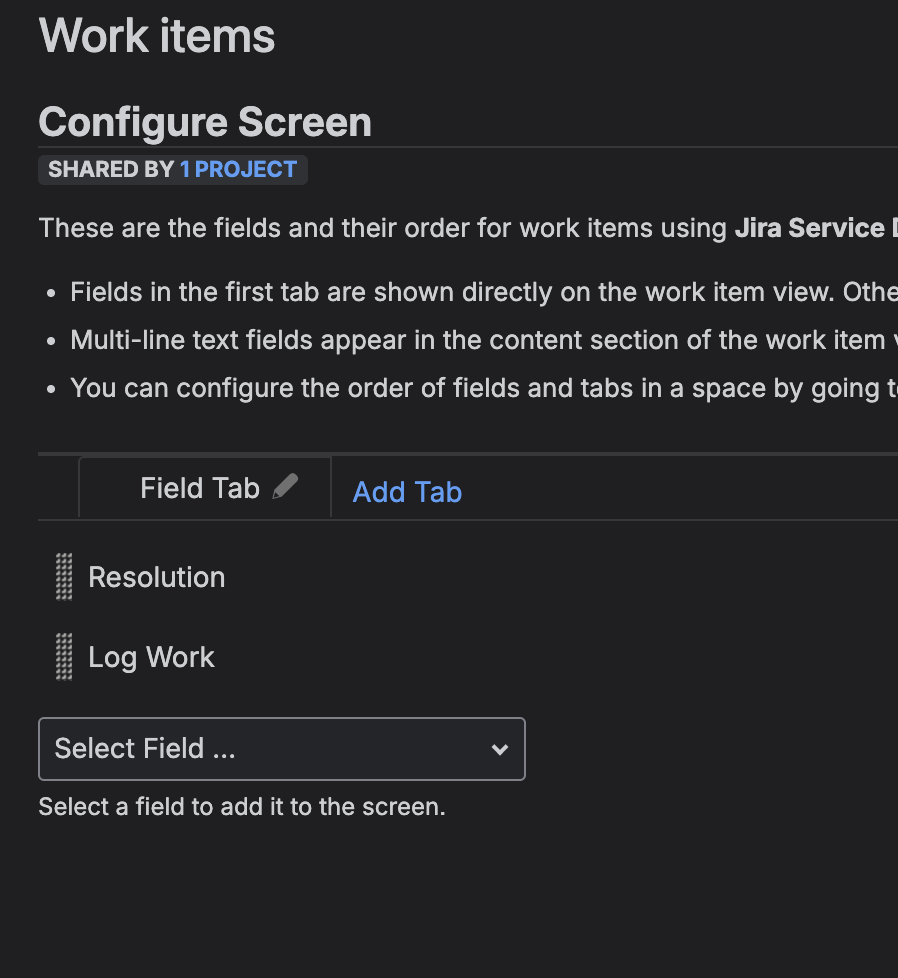Click the SHARED BY 1 PROJECT badge
898x978 pixels.
(172, 169)
